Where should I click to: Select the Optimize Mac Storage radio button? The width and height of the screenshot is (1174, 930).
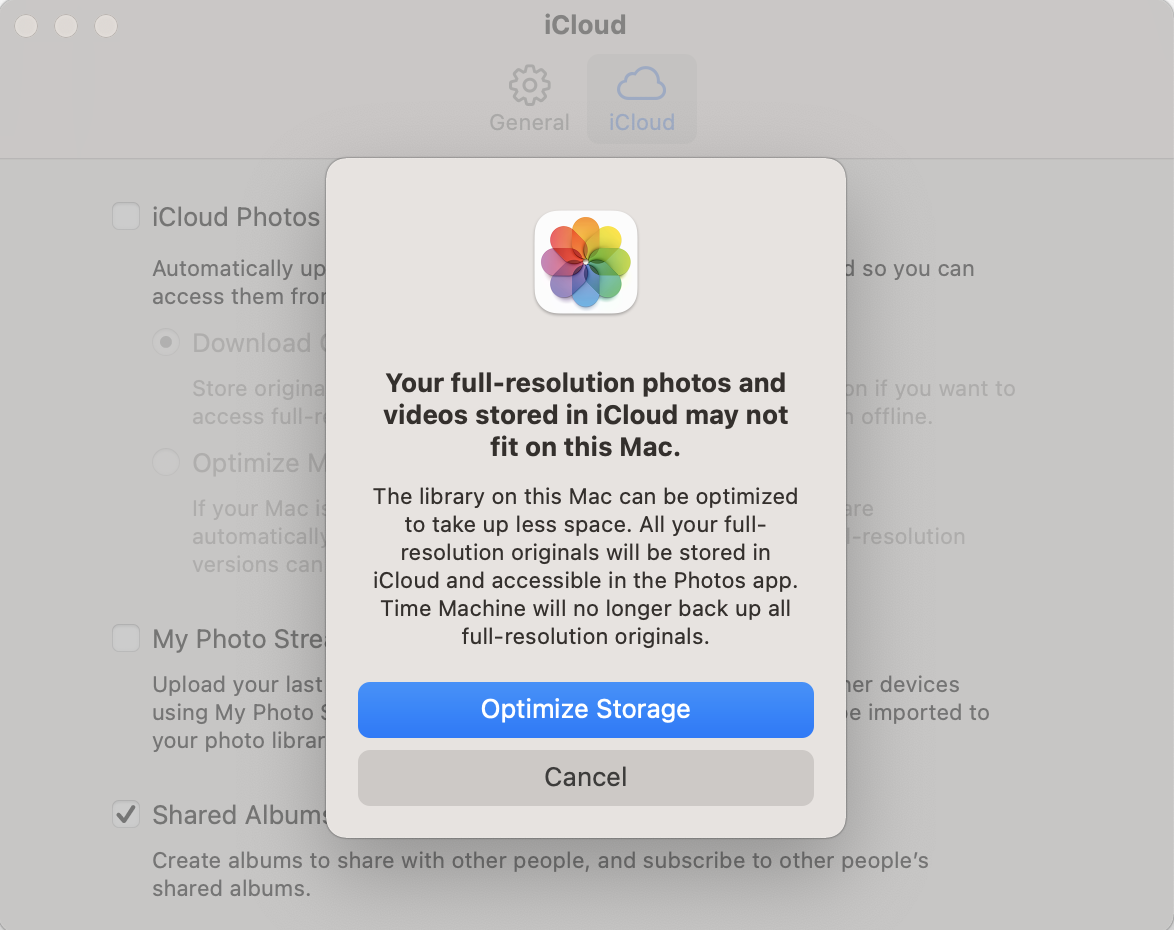(x=165, y=462)
